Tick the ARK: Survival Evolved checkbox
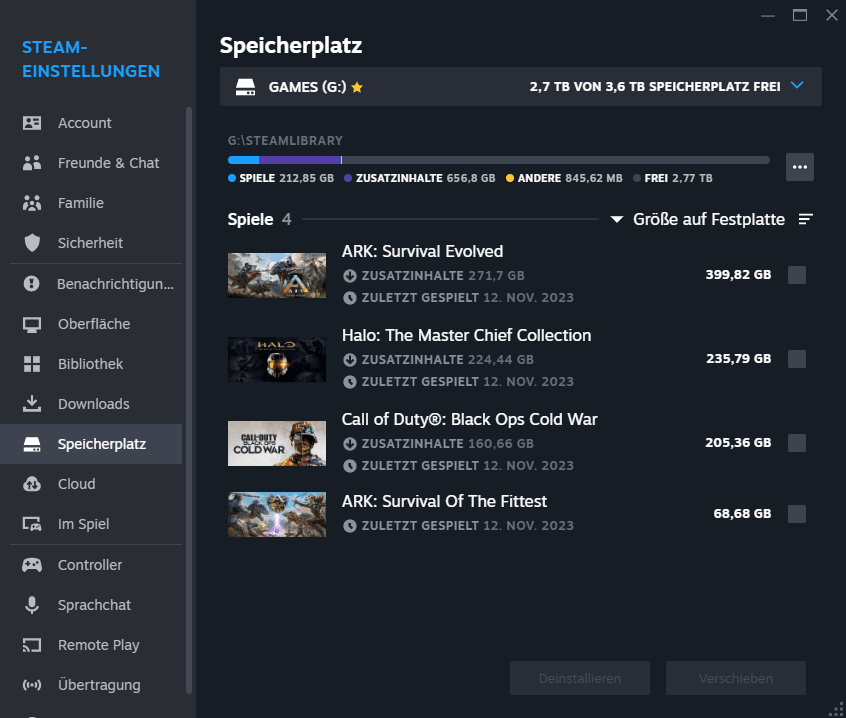The width and height of the screenshot is (846, 718). (x=797, y=275)
